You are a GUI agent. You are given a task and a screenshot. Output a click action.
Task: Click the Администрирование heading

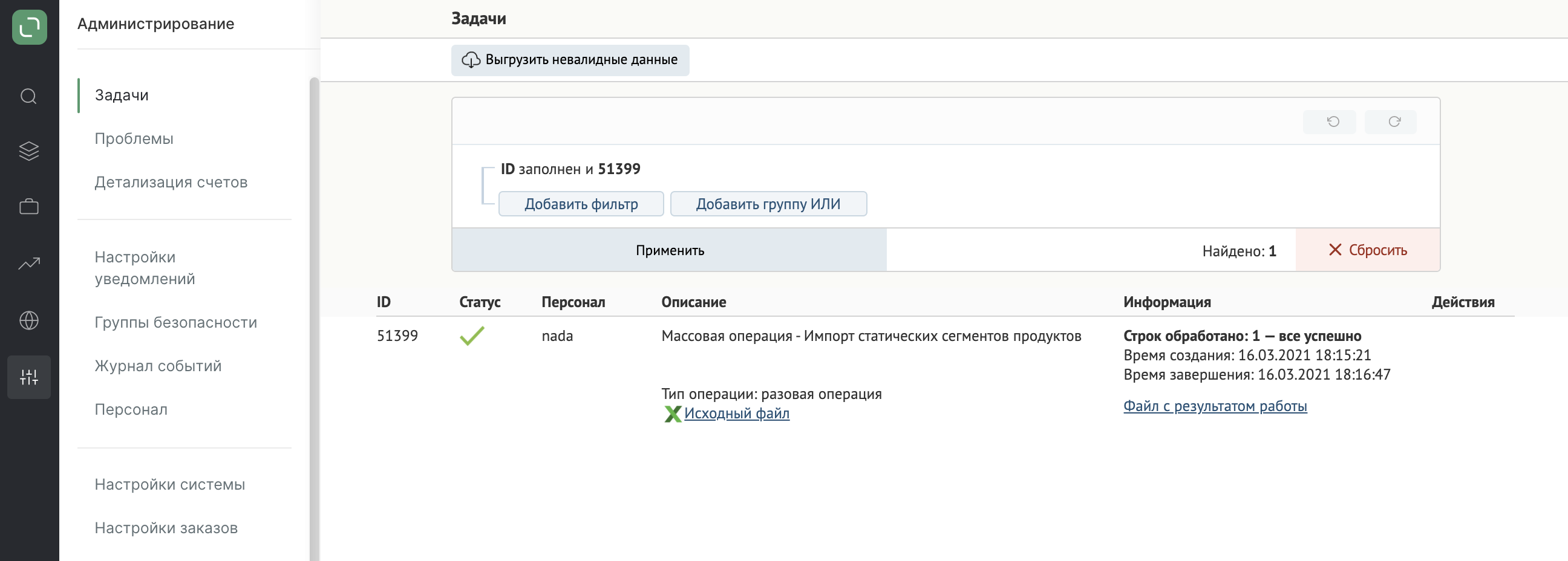tap(156, 24)
